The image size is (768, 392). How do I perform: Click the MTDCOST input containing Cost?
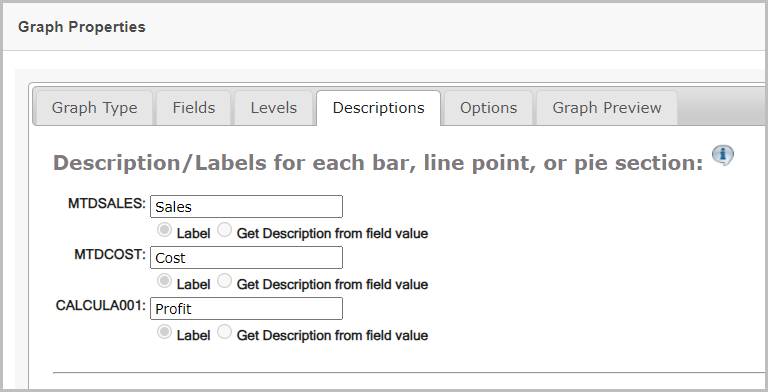[x=246, y=258]
